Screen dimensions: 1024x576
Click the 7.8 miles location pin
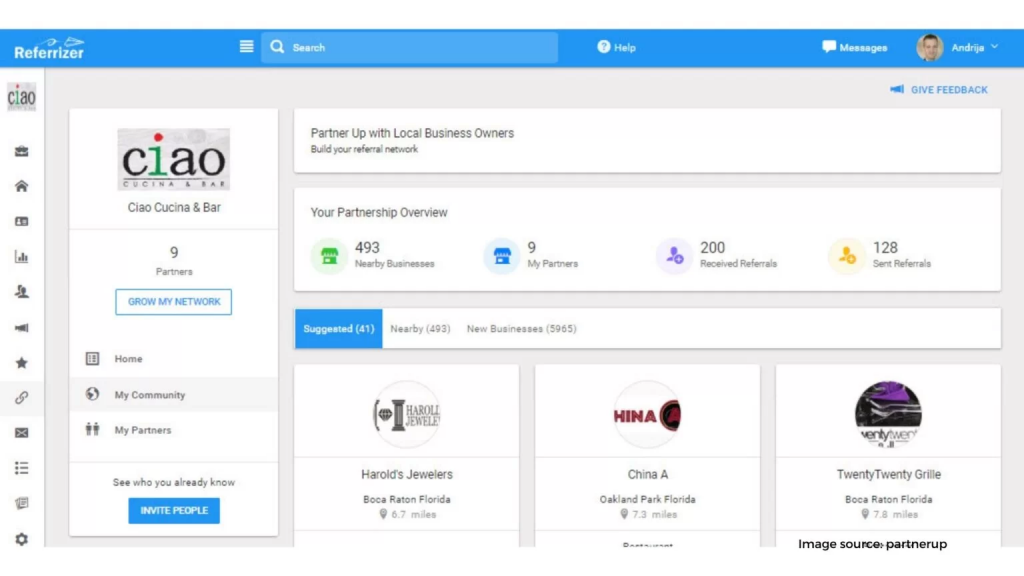click(x=865, y=514)
